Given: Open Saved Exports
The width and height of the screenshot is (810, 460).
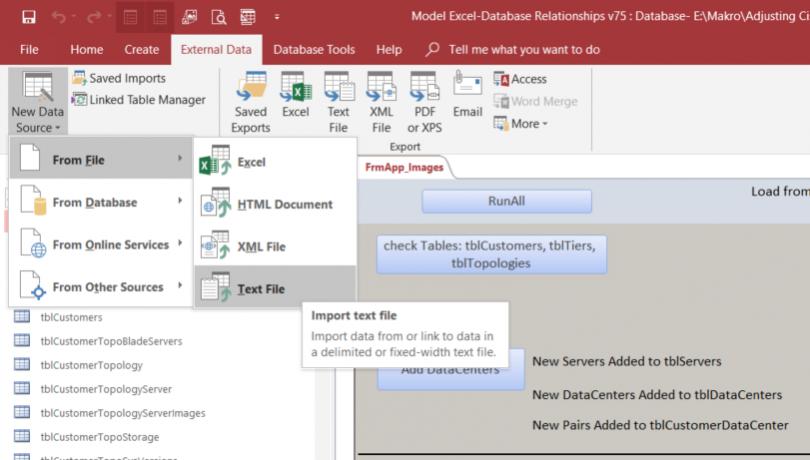Looking at the screenshot, I should [x=251, y=102].
